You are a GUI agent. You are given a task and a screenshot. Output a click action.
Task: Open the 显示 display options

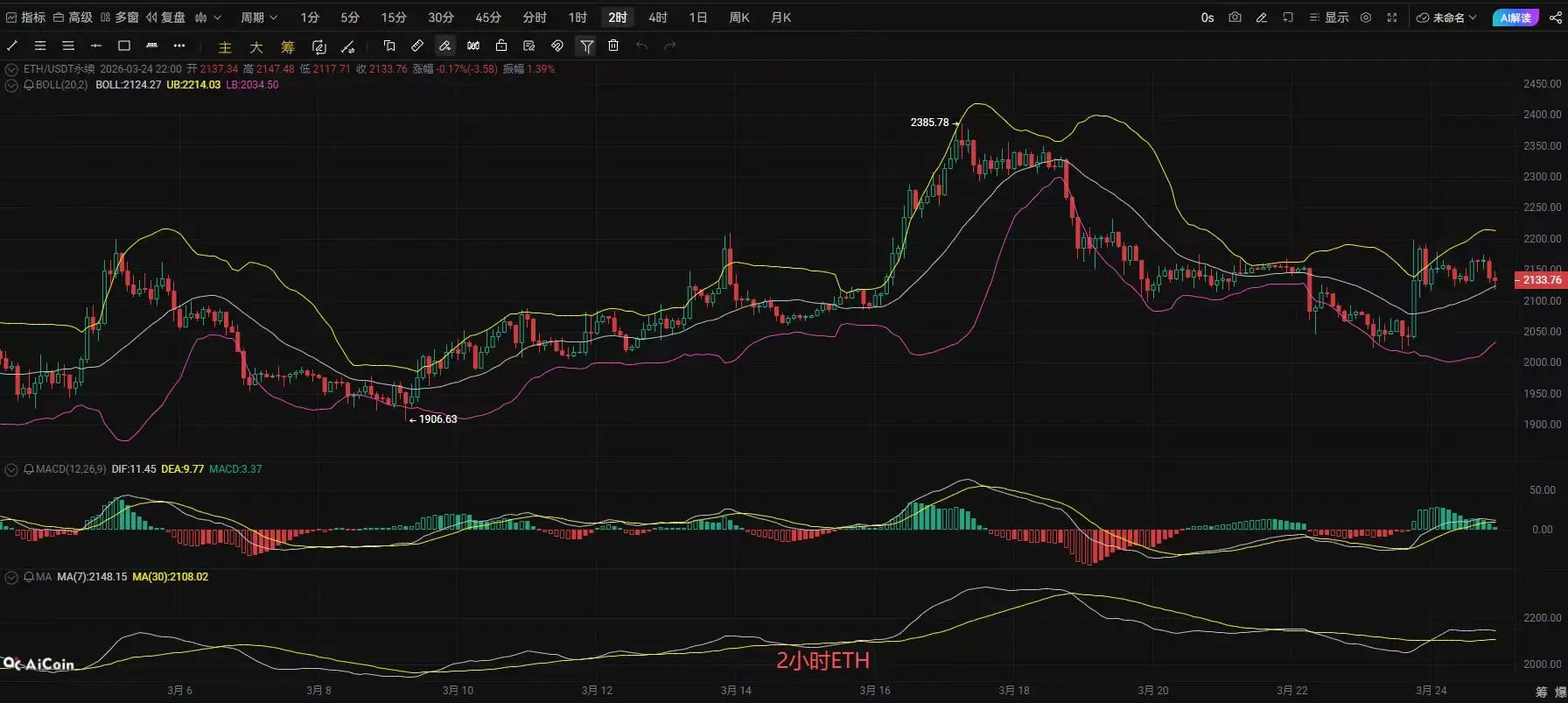point(1329,18)
